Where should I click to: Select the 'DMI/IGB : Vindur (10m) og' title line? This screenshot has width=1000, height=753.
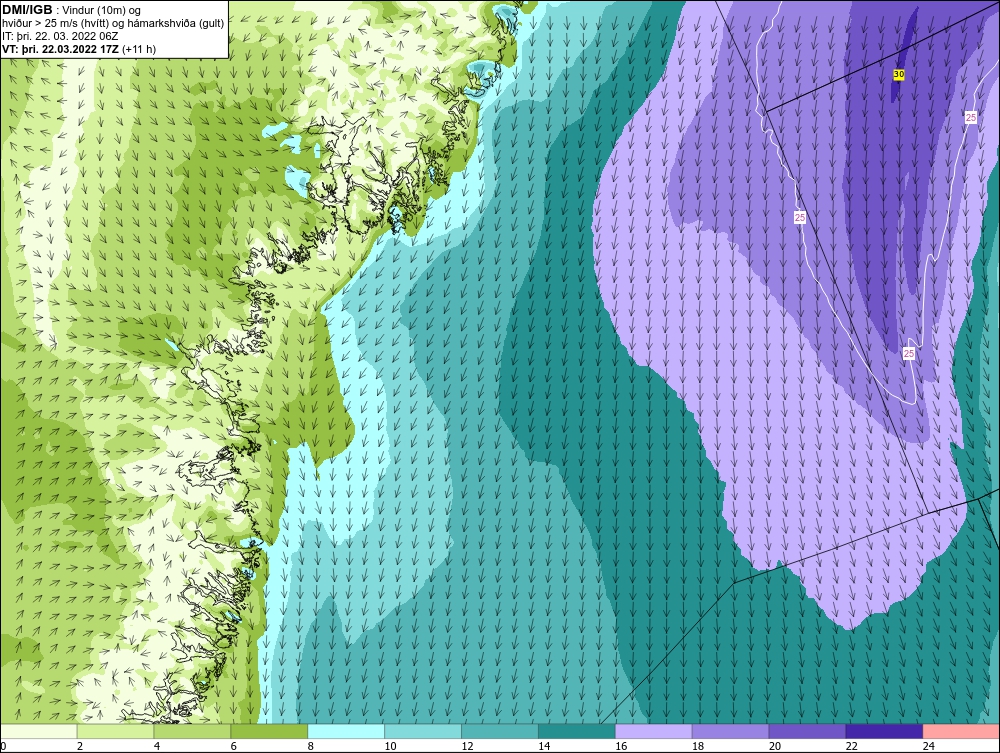[72, 10]
